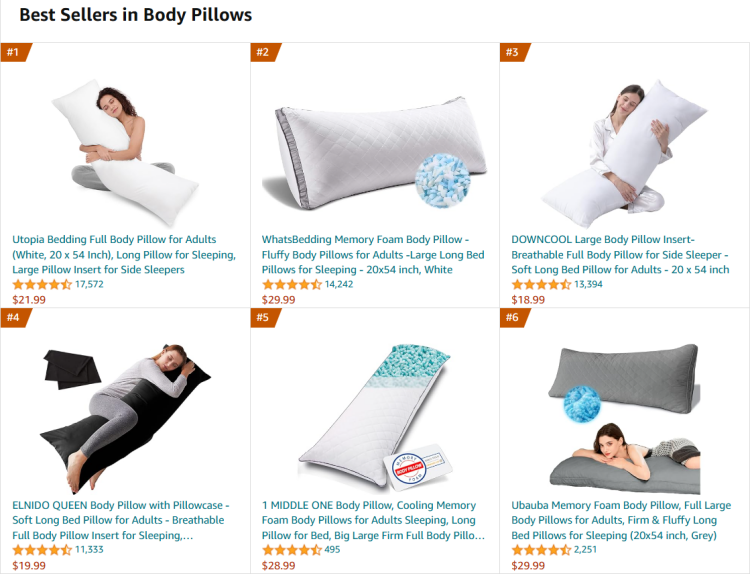
Task: Open DOWNCOOL Large Body Pillow Insert link
Action: [x=620, y=254]
